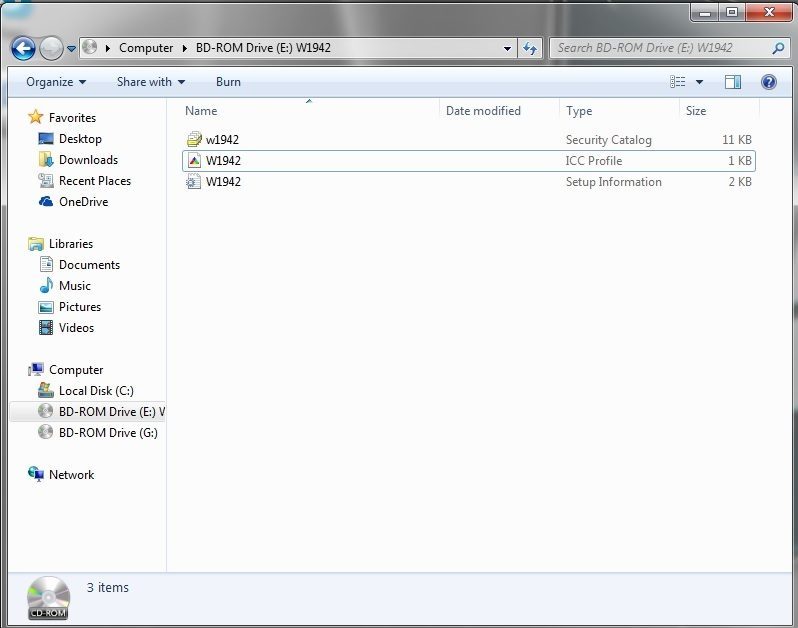Select Favorites in navigation pane
798x628 pixels.
tap(72, 118)
